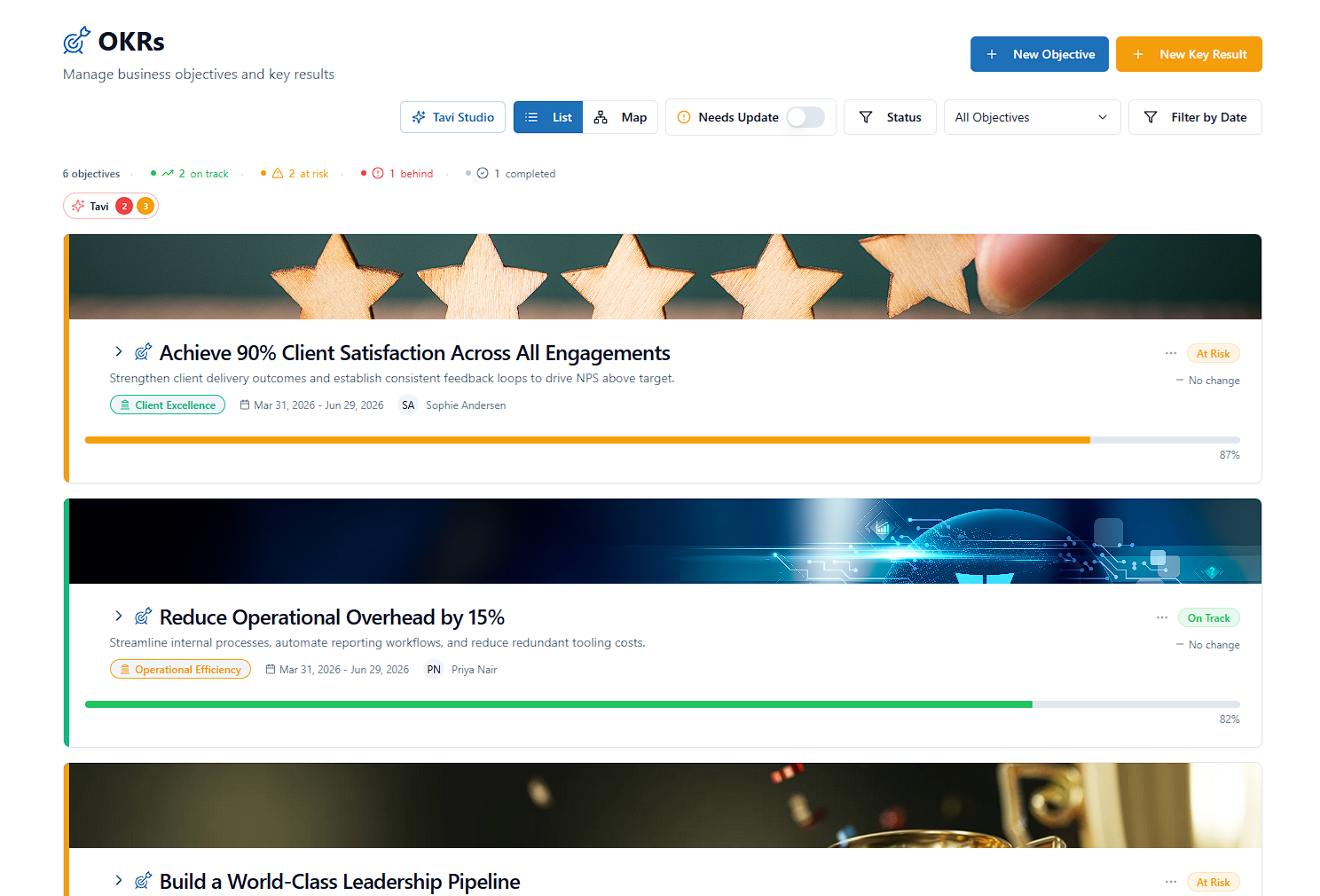Image resolution: width=1320 pixels, height=896 pixels.
Task: Click the Tavi Studio sparkle icon
Action: coord(419,117)
